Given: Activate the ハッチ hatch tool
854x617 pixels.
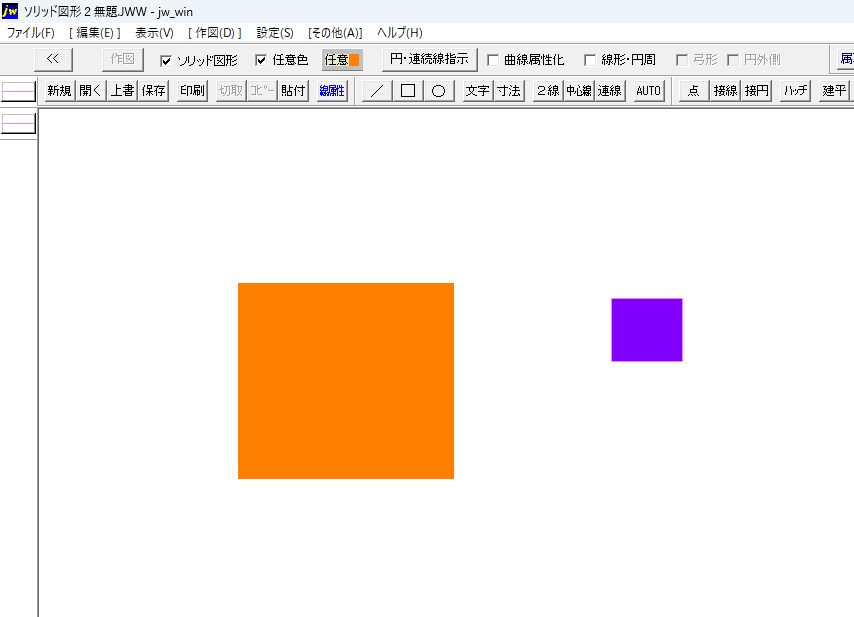Looking at the screenshot, I should point(796,91).
